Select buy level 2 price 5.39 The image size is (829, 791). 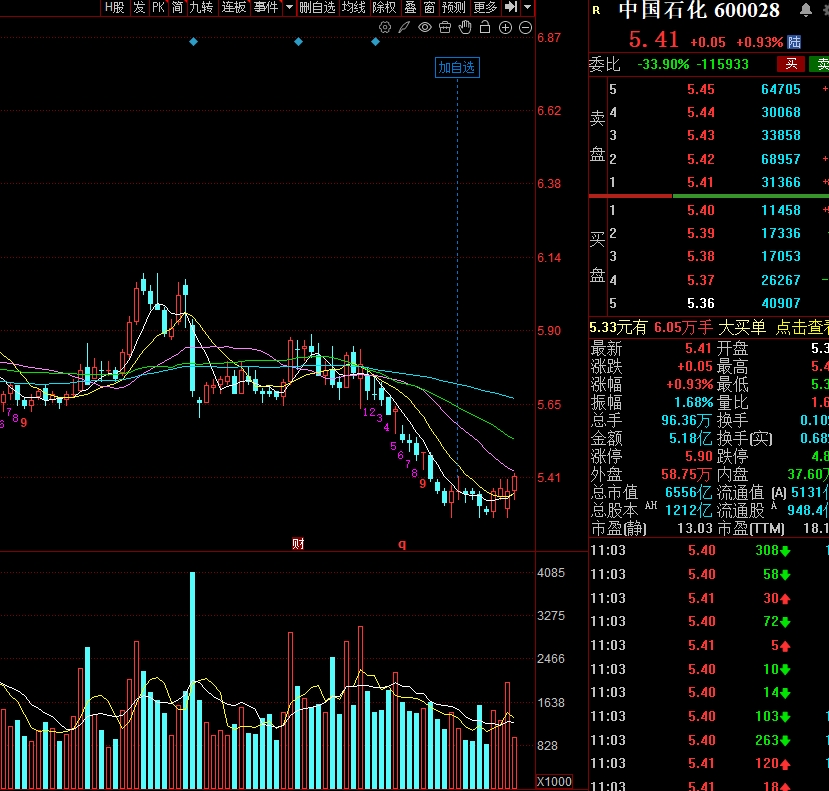(x=701, y=233)
